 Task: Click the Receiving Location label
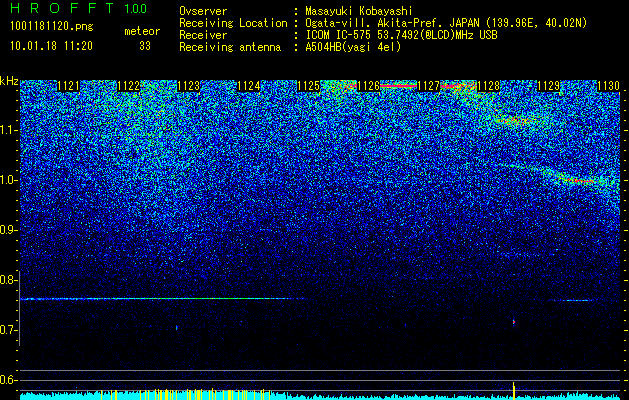point(233,23)
